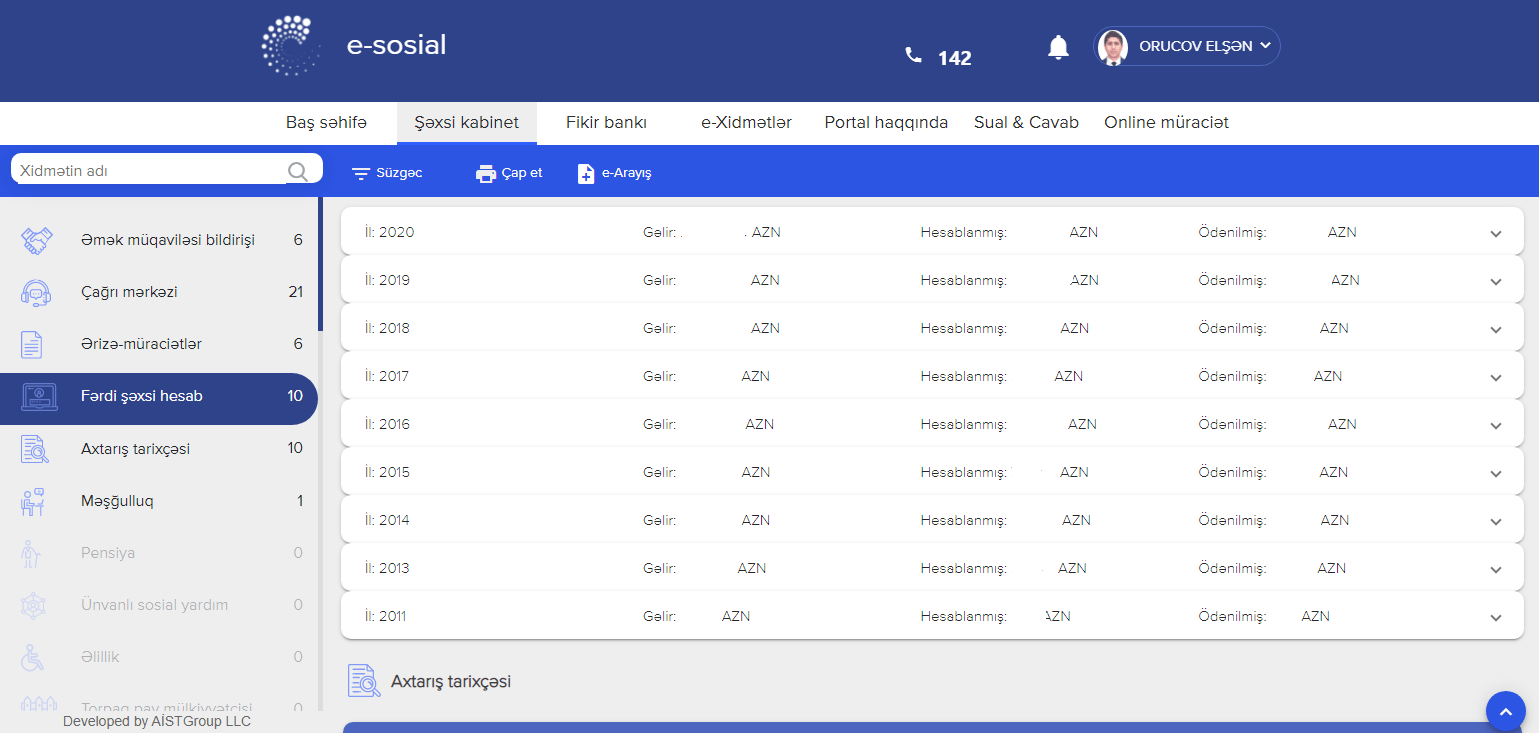Select Axtarış tarixçəsi in sidebar
Viewport: 1539px width, 733px height.
[x=135, y=449]
